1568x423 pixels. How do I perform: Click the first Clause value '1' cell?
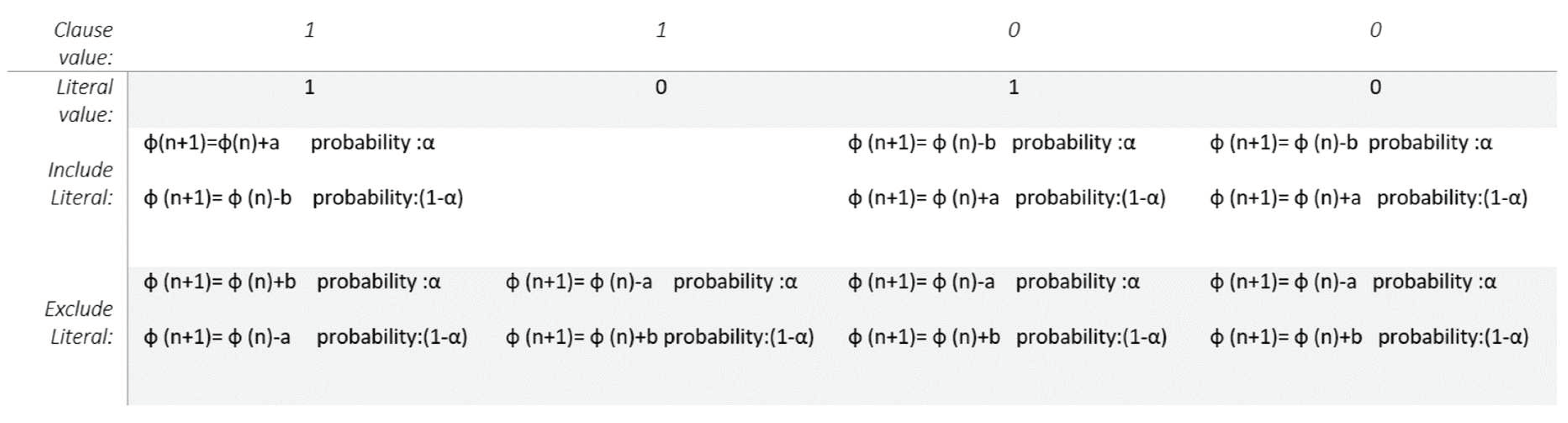pos(310,30)
